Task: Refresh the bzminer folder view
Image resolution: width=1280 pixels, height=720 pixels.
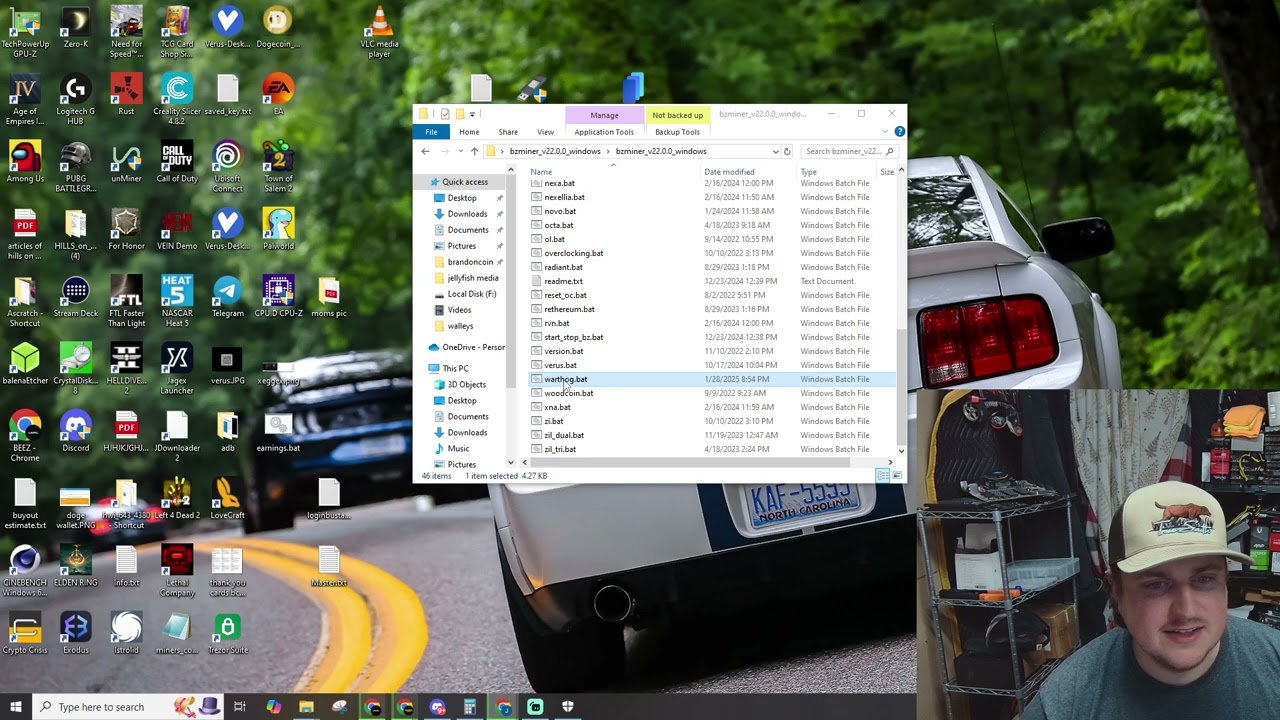Action: point(787,151)
